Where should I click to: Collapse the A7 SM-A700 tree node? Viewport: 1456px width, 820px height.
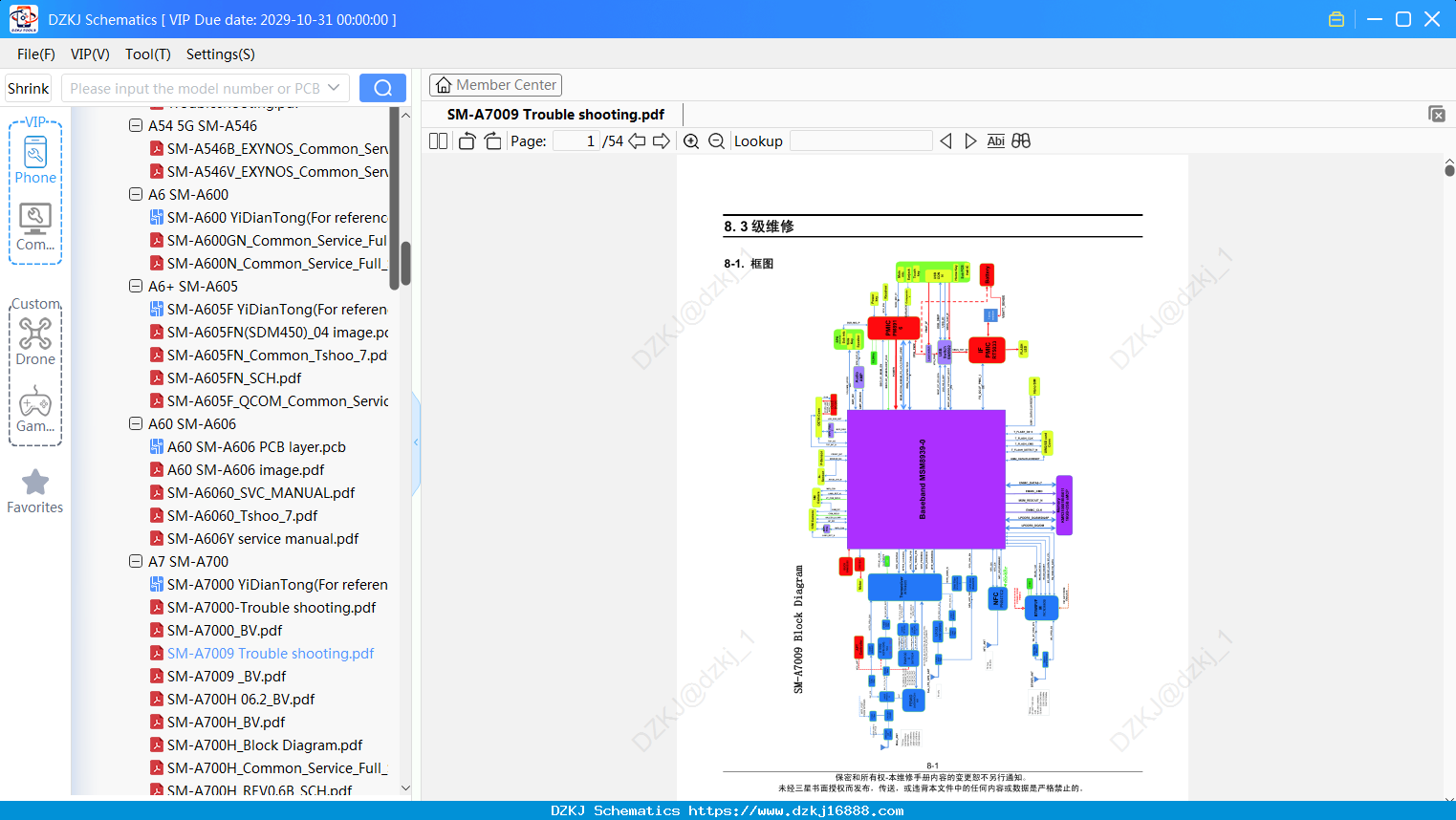point(136,561)
